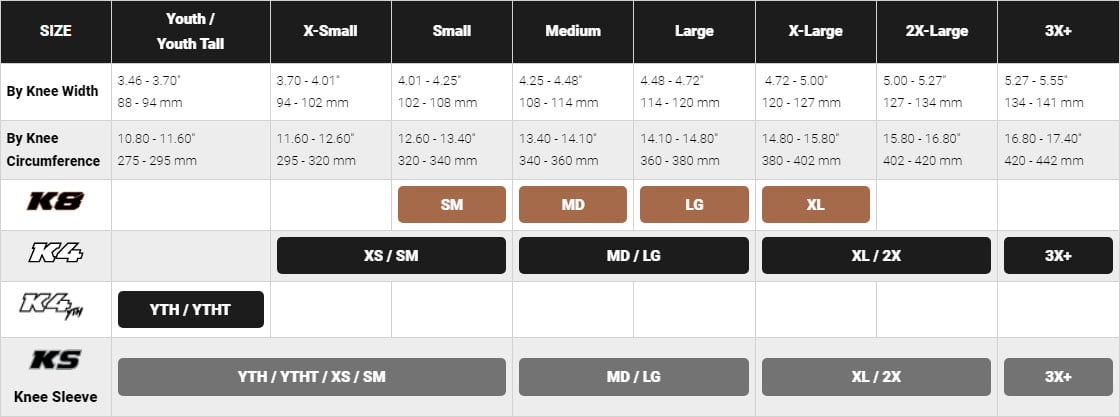1120x417 pixels.
Task: Click the By Knee Circumference row label
Action: pyautogui.click(x=55, y=150)
